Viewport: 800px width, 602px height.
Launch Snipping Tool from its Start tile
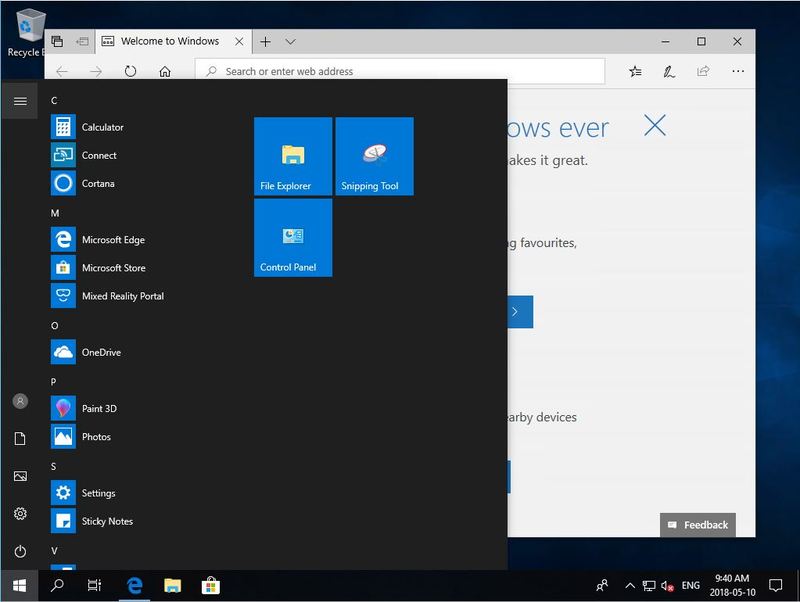[x=374, y=155]
